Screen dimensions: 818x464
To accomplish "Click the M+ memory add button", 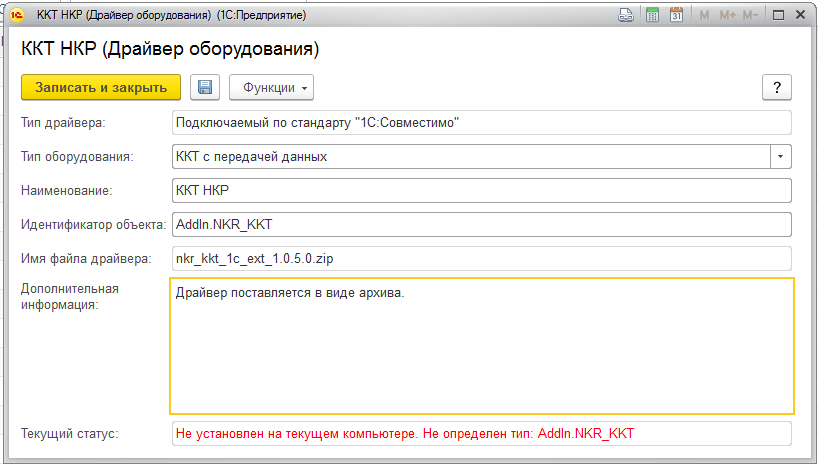I will click(x=727, y=16).
